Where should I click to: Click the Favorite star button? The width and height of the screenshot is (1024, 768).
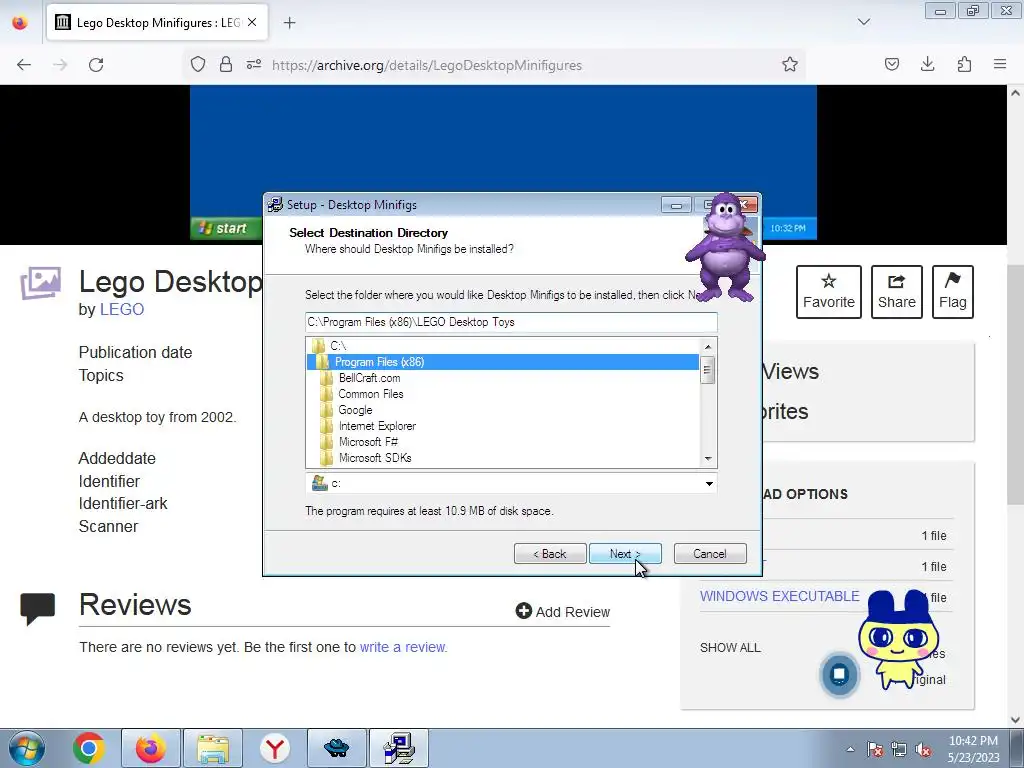point(829,292)
